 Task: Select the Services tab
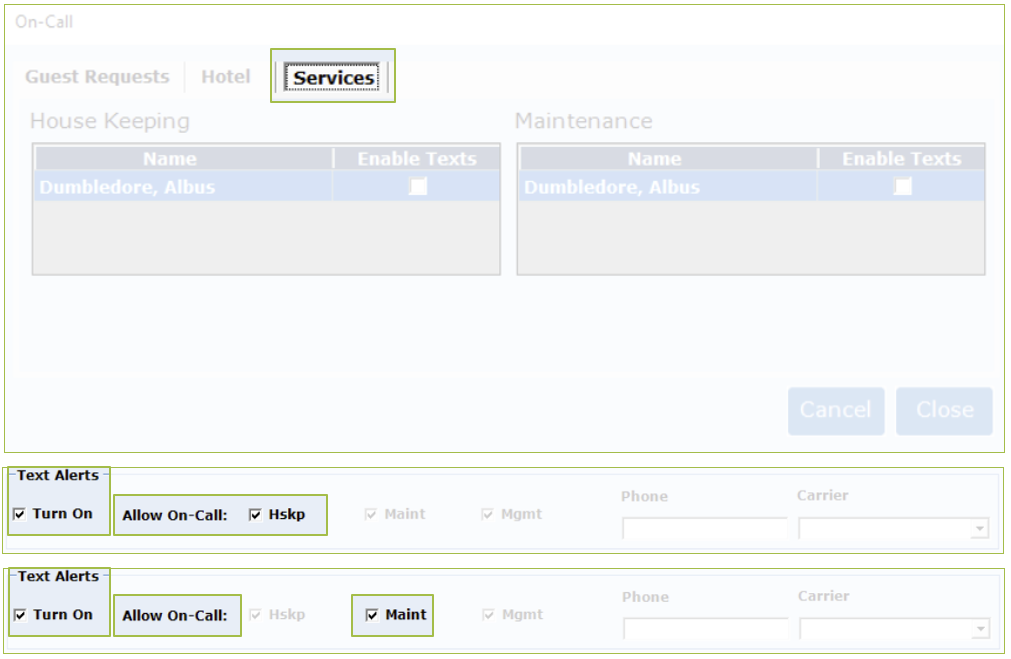[x=333, y=77]
